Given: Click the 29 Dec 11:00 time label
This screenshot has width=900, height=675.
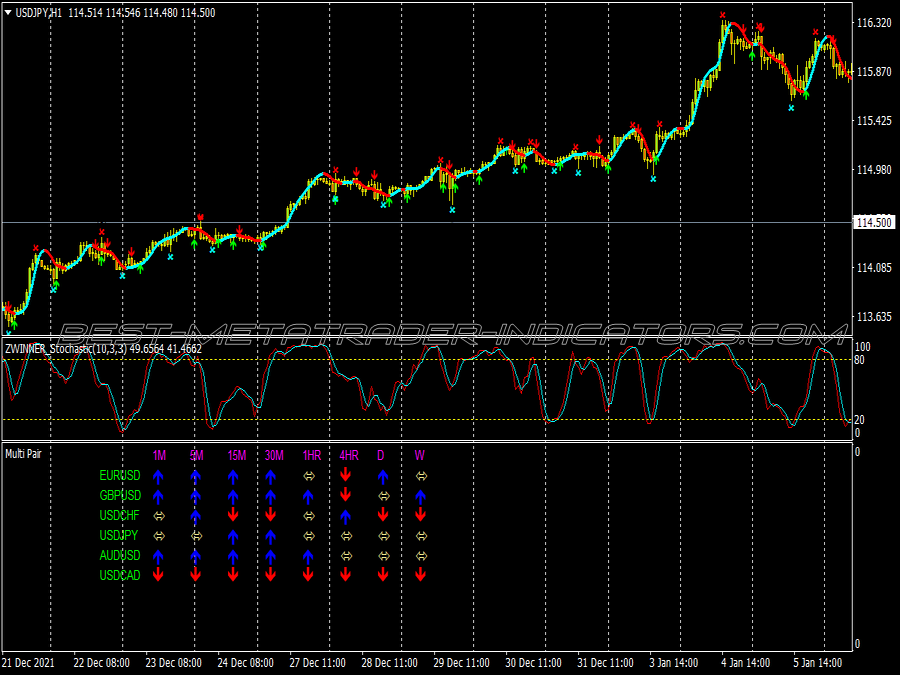Looking at the screenshot, I should (x=461, y=662).
